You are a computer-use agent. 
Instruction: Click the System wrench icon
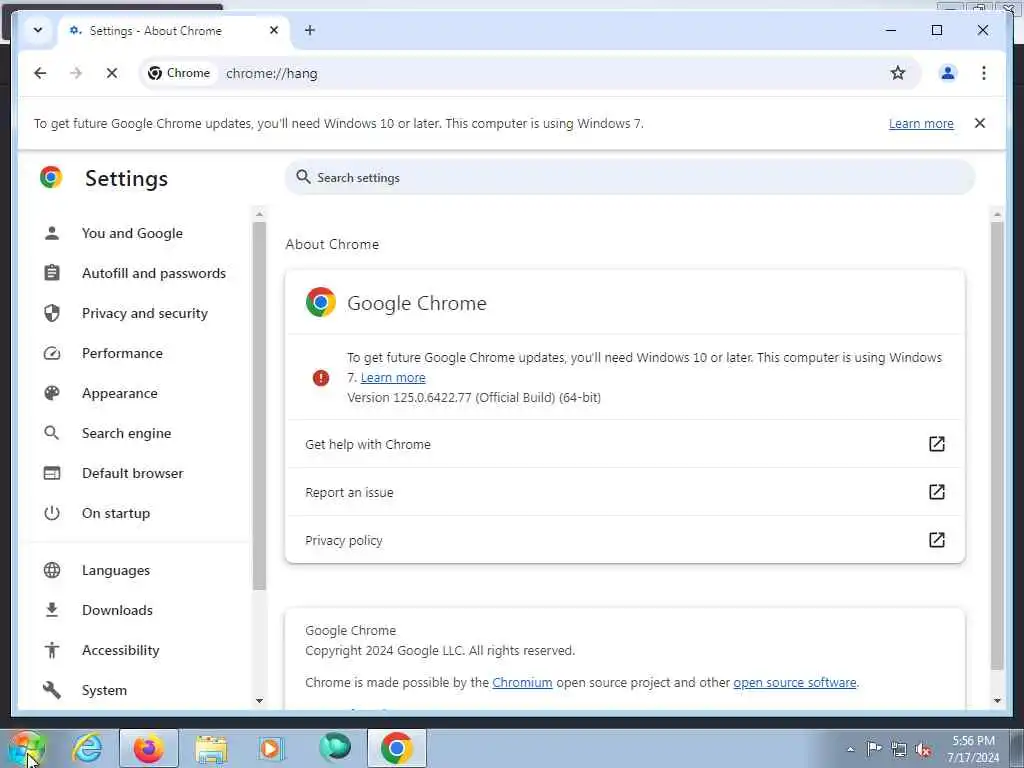pyautogui.click(x=52, y=690)
